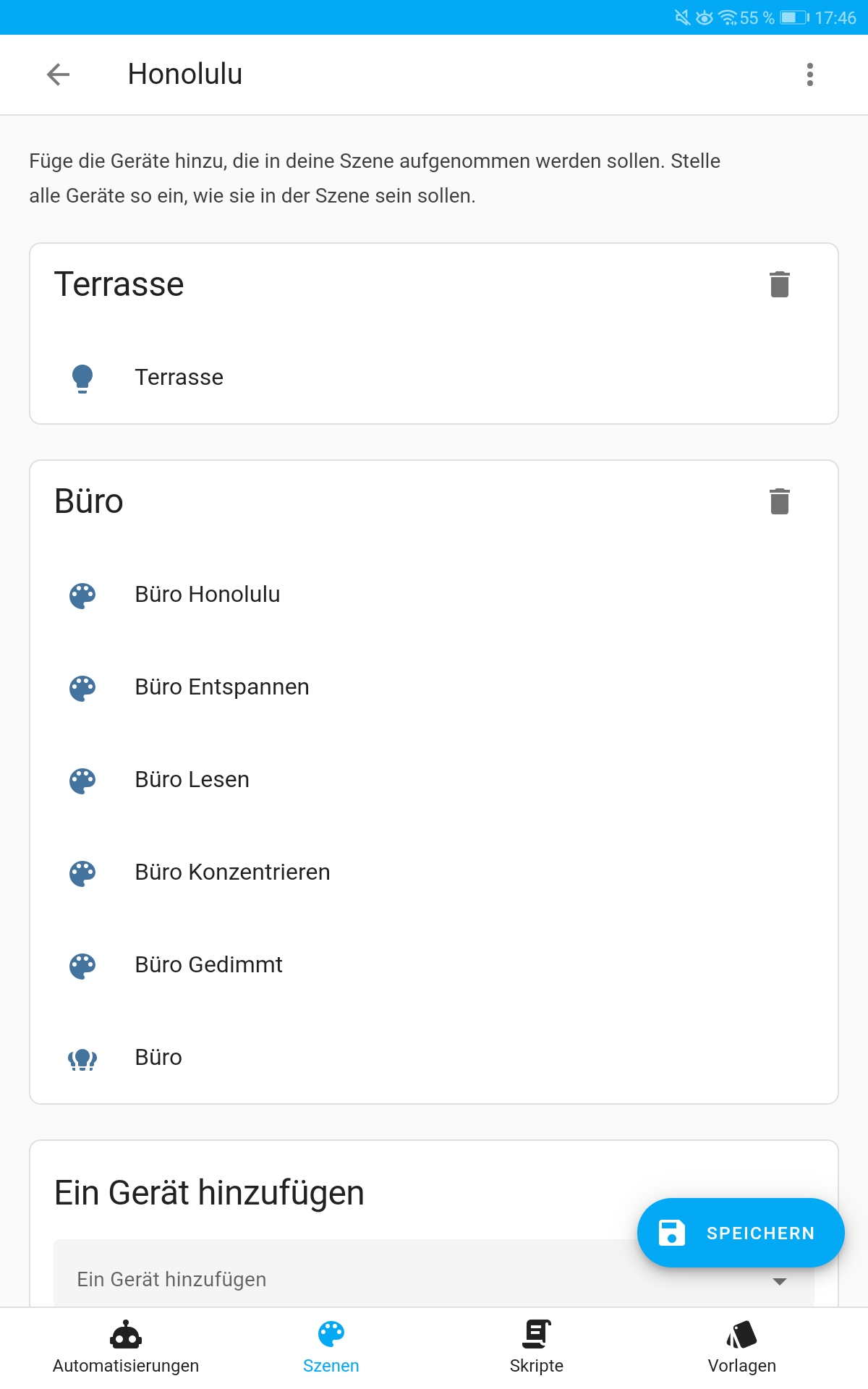Delete the Terrasse device card

[x=779, y=284]
